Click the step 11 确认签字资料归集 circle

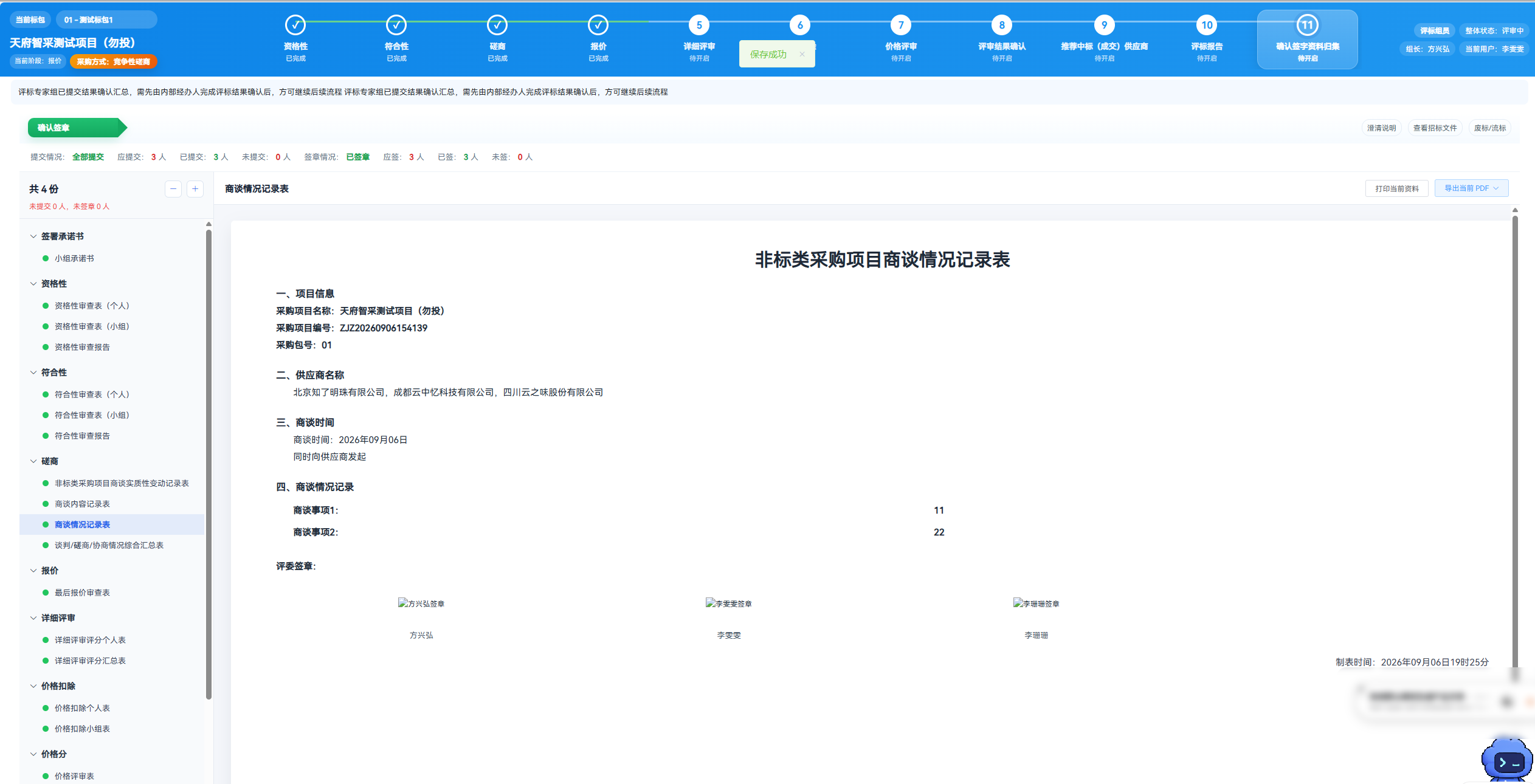(1308, 25)
